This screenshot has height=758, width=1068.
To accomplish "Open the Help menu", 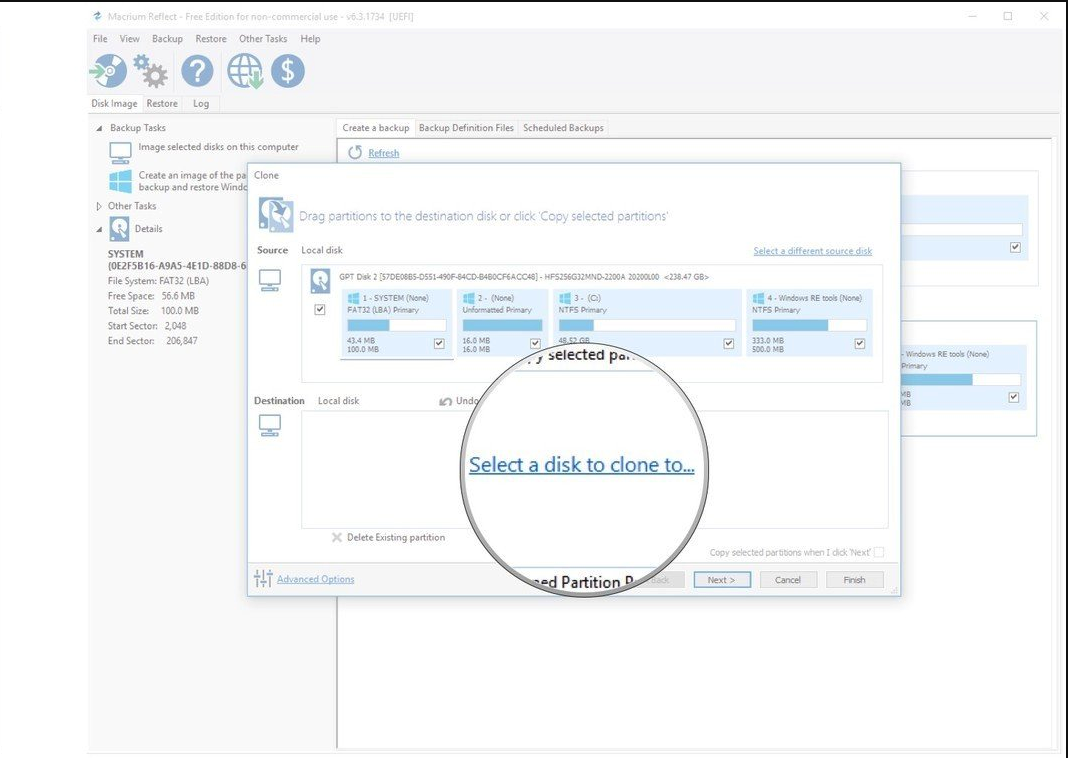I will (x=310, y=39).
